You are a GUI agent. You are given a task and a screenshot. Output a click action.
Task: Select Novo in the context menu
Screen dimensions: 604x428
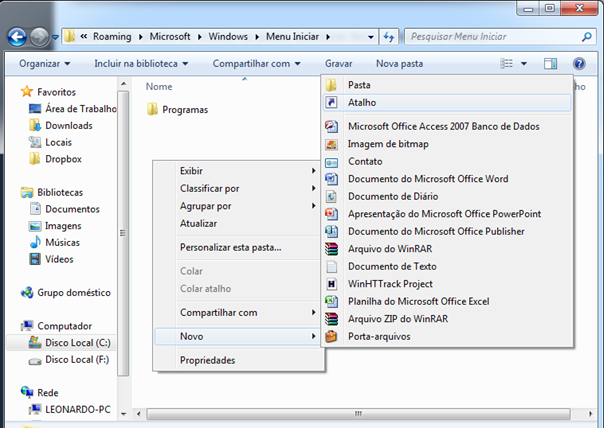click(x=238, y=336)
